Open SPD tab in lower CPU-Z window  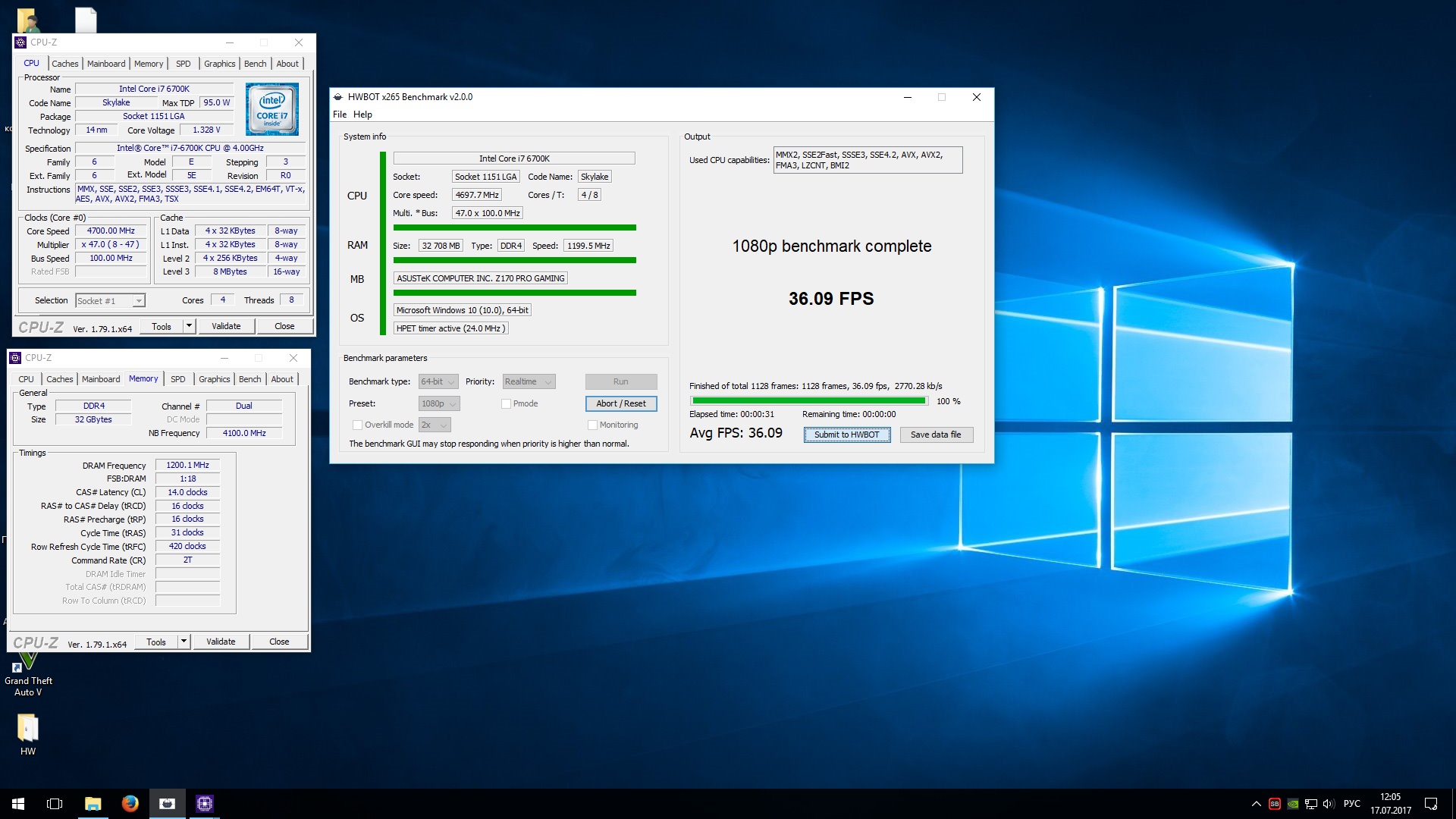coord(178,379)
